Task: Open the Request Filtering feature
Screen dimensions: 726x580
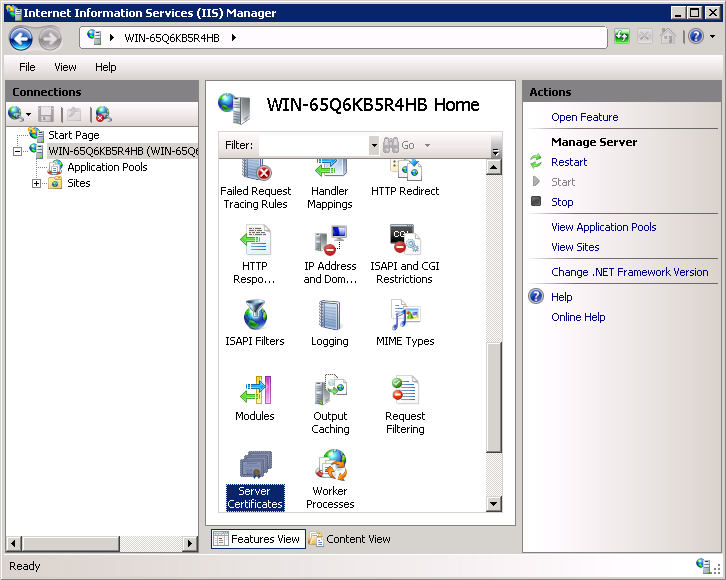Action: pyautogui.click(x=405, y=404)
